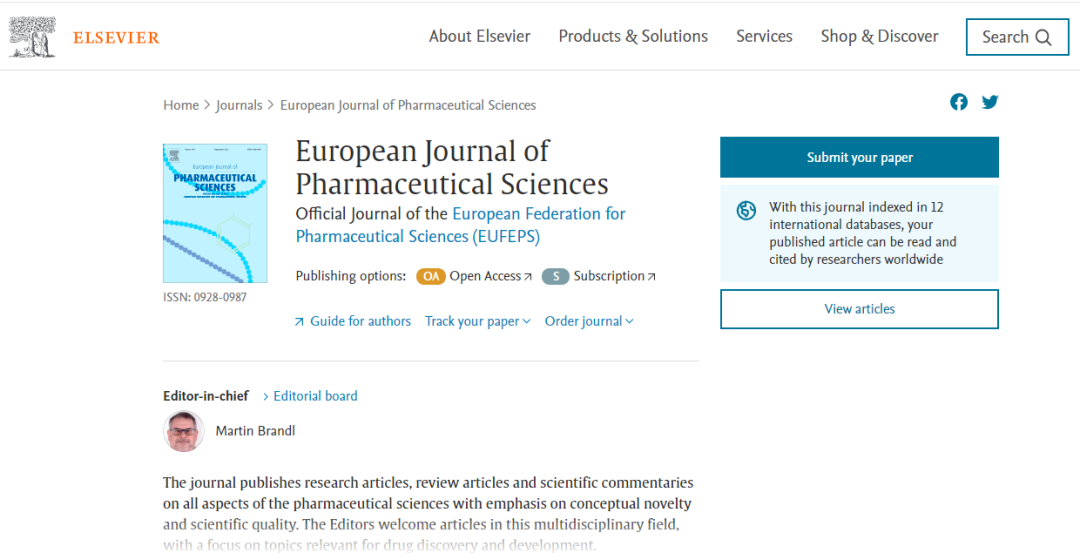
Task: Open the About Elsevier menu
Action: pos(479,36)
